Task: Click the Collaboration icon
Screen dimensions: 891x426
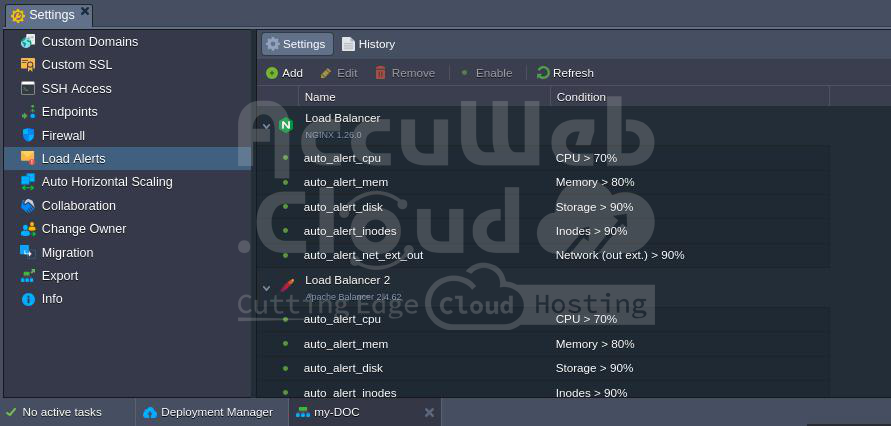Action: 28,205
